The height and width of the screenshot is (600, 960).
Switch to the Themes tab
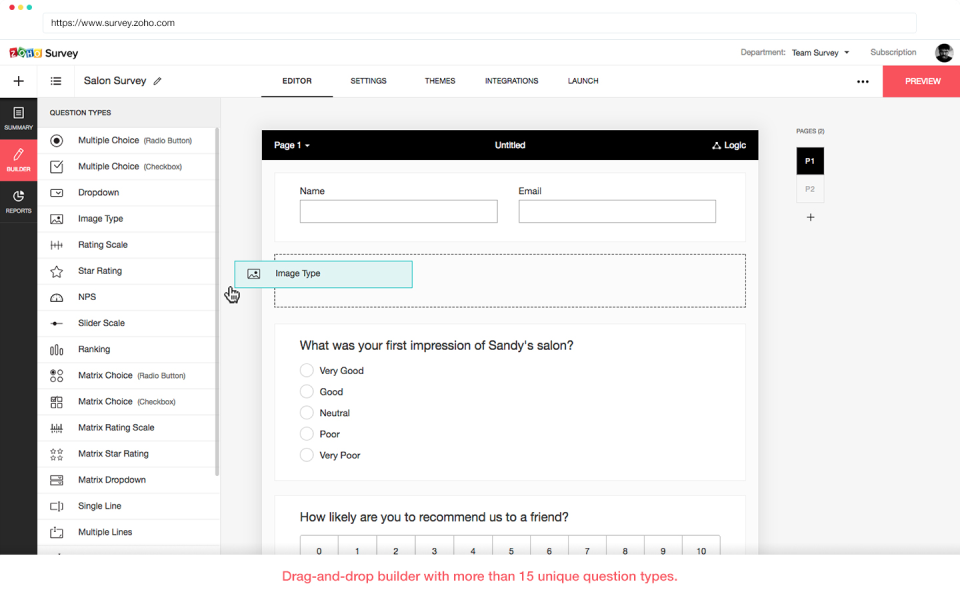coord(440,81)
